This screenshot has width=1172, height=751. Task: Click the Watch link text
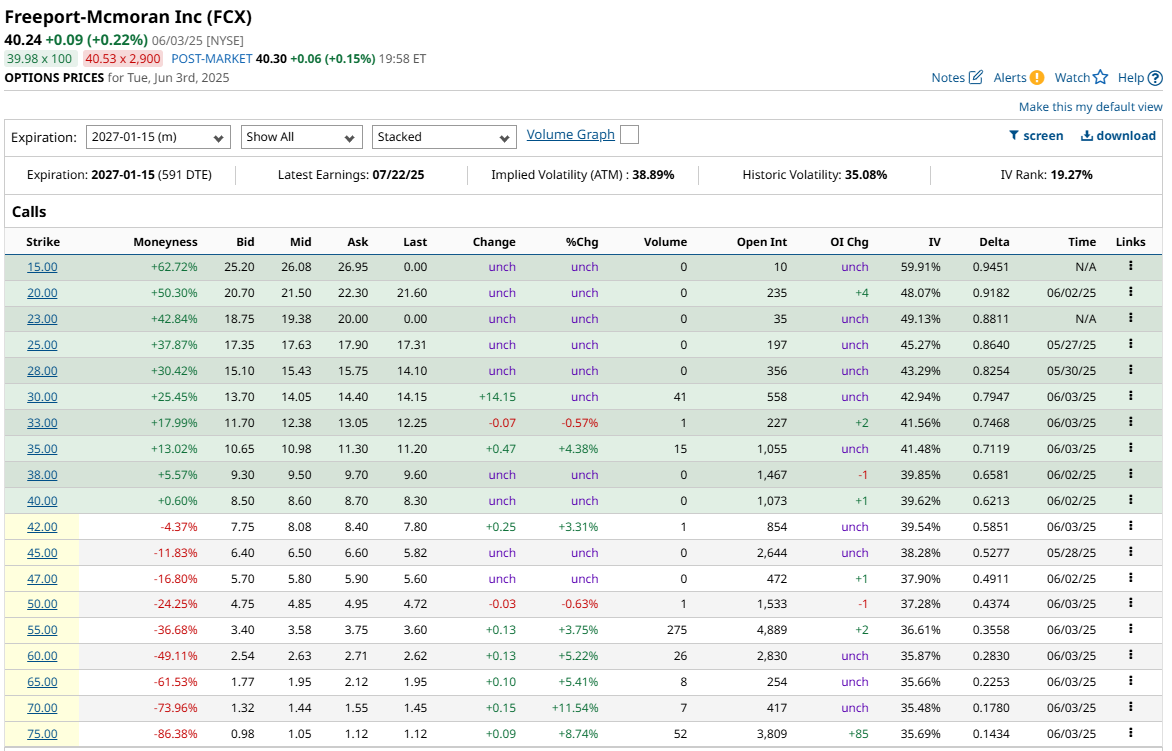click(1072, 78)
